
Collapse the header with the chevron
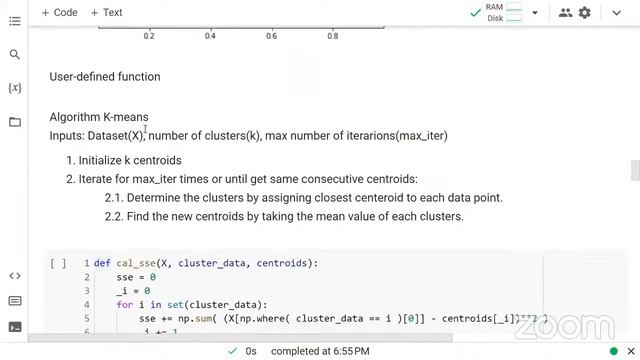pyautogui.click(x=616, y=13)
